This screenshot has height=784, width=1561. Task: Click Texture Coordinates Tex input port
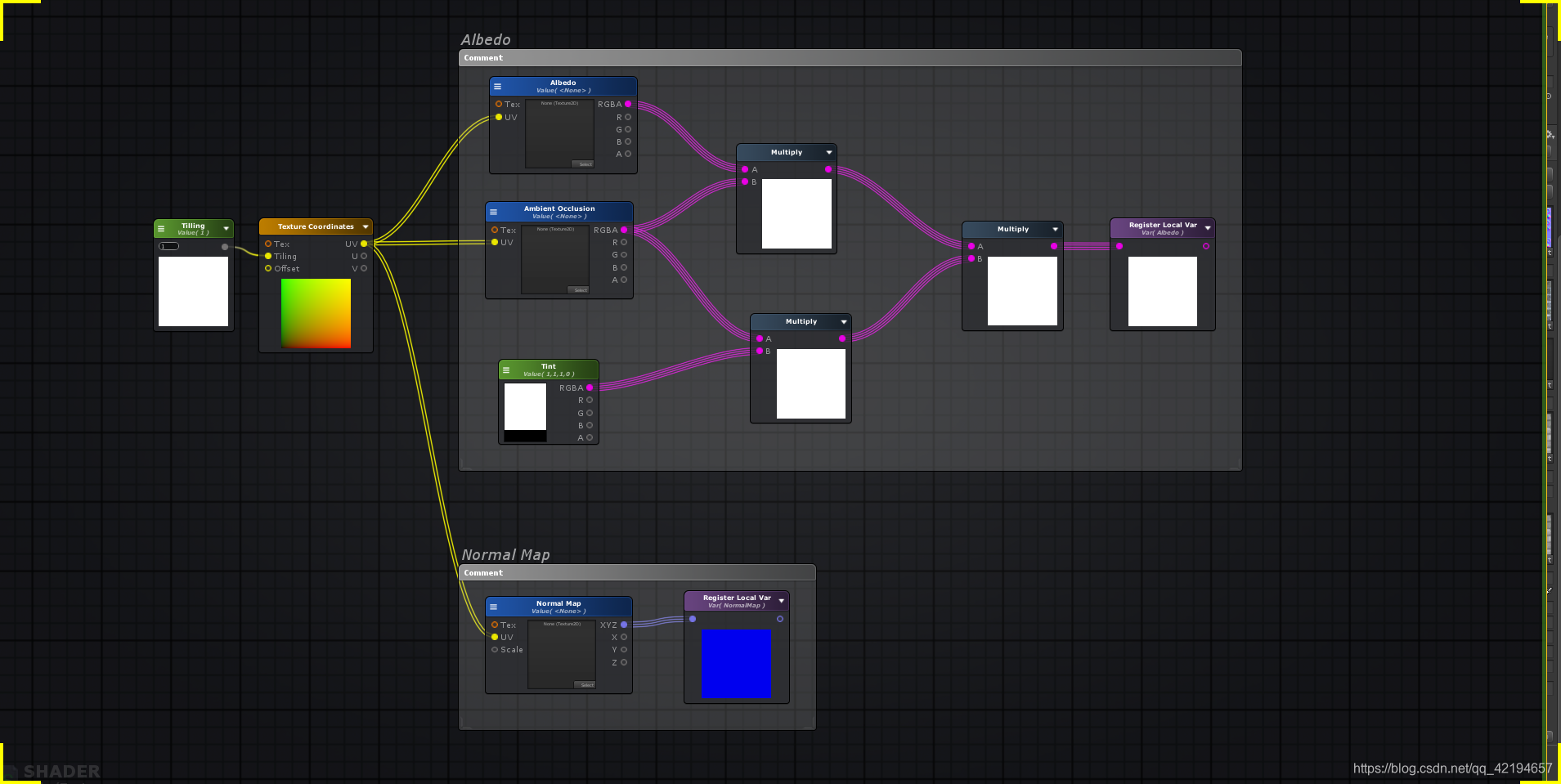click(268, 244)
